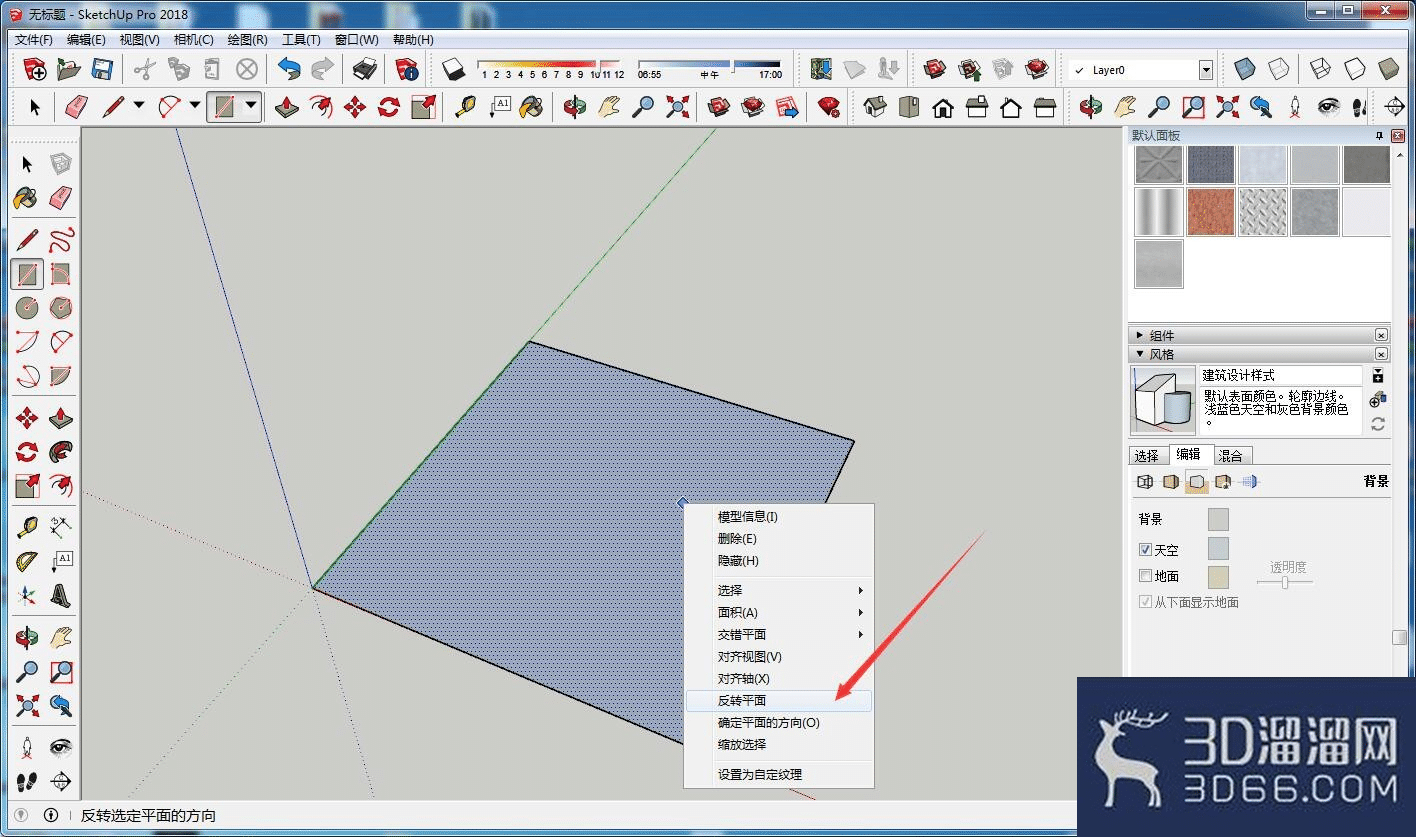Viewport: 1416px width, 837px height.
Task: Switch to the 混合 styles tab
Action: 1231,455
